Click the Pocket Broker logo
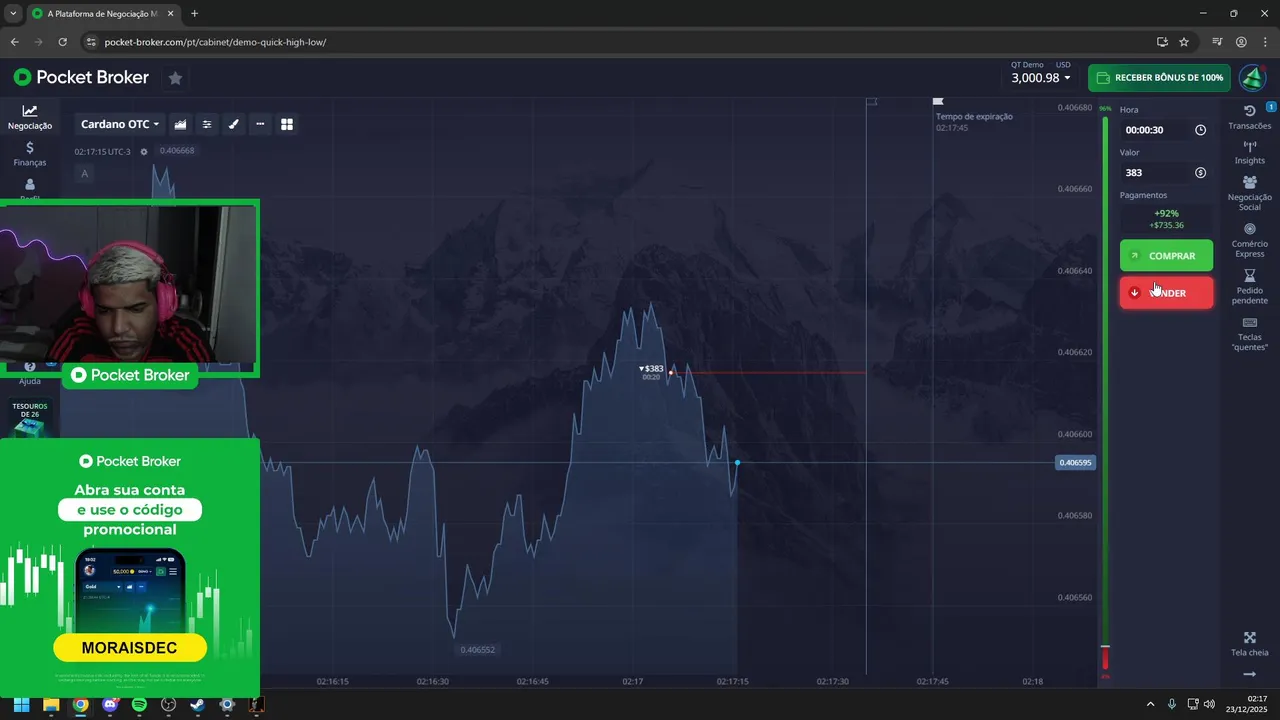This screenshot has width=1280, height=720. coord(81,77)
